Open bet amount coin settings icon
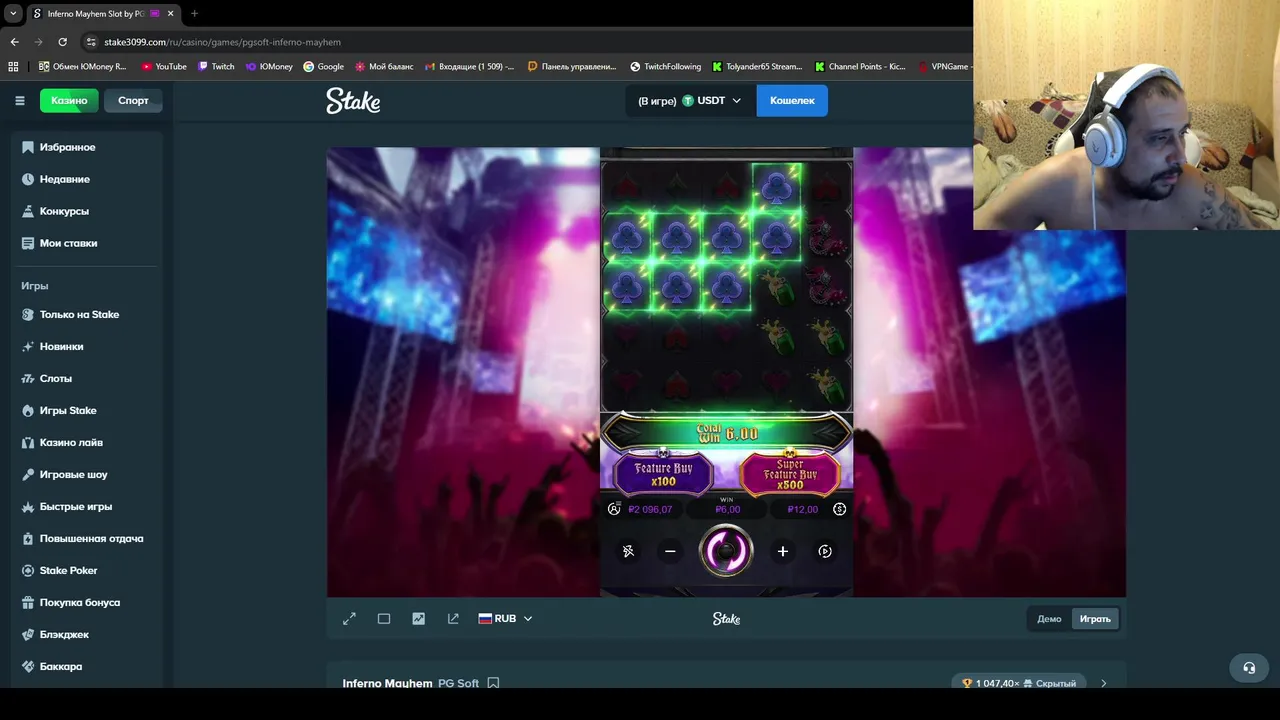The image size is (1280, 720). 839,509
